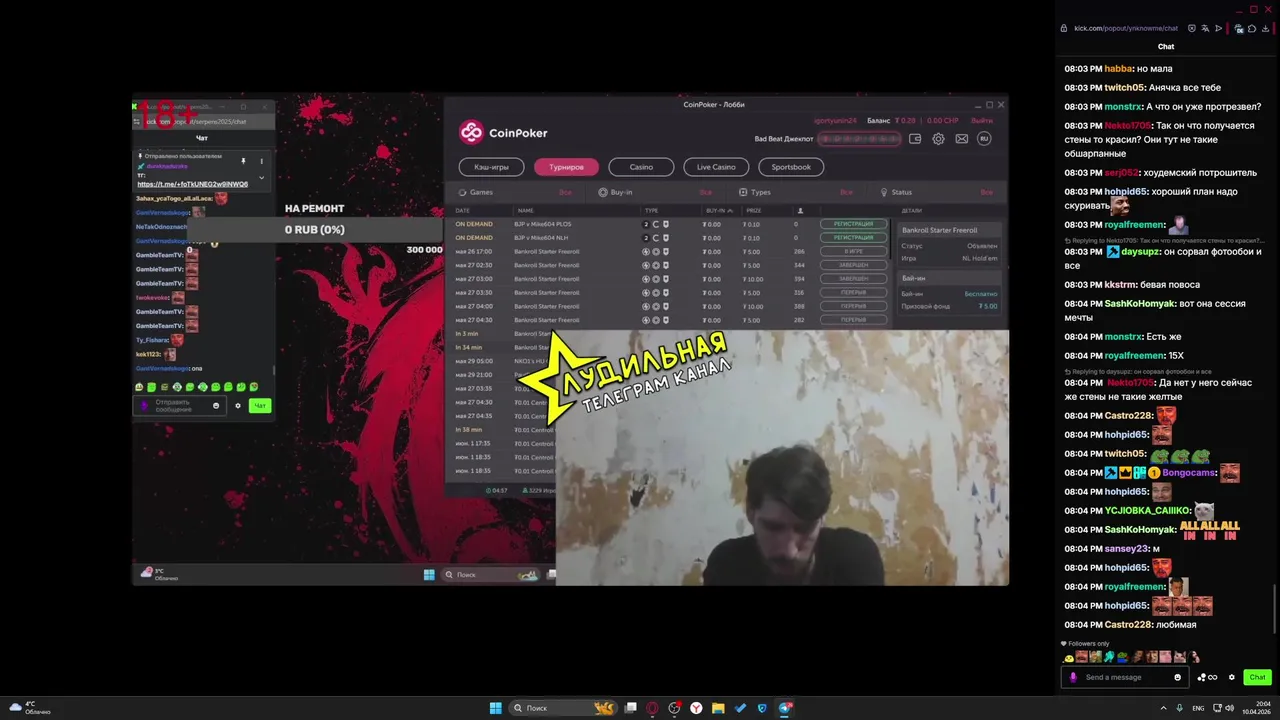Open the Windows Start button
Image resolution: width=1280 pixels, height=720 pixels.
pos(495,708)
